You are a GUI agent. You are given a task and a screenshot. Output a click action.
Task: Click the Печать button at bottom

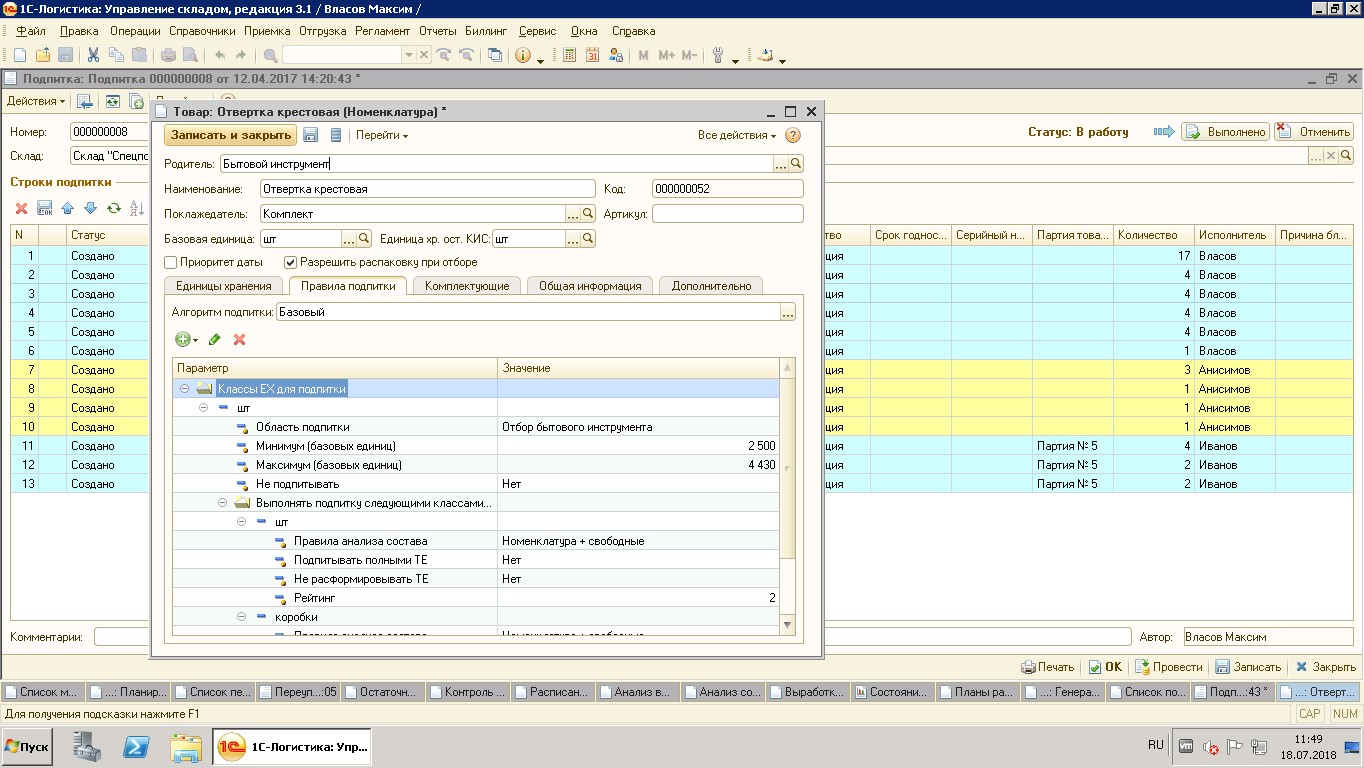tap(1047, 667)
